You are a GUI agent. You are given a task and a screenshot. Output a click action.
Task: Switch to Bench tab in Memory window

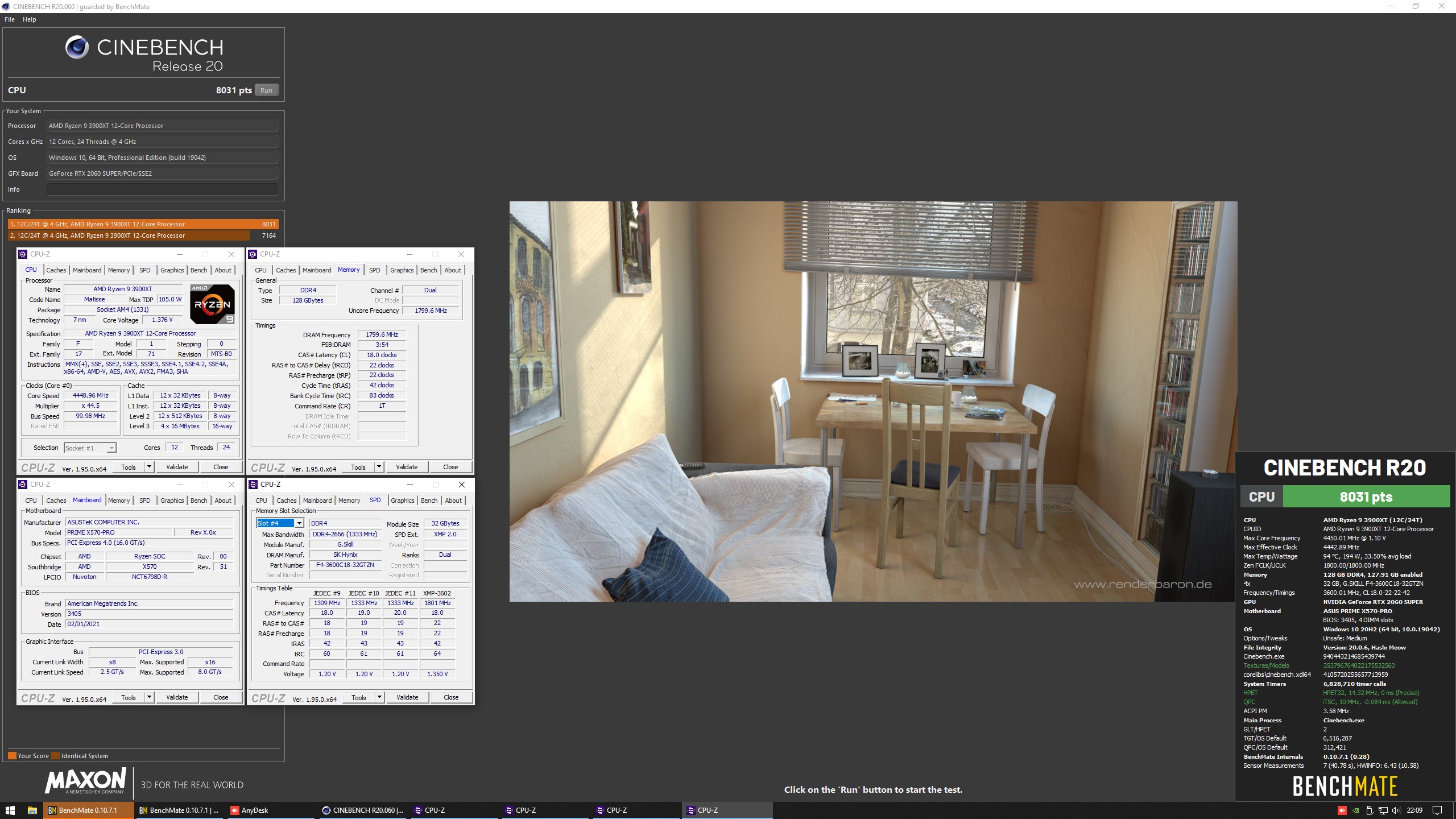[429, 270]
